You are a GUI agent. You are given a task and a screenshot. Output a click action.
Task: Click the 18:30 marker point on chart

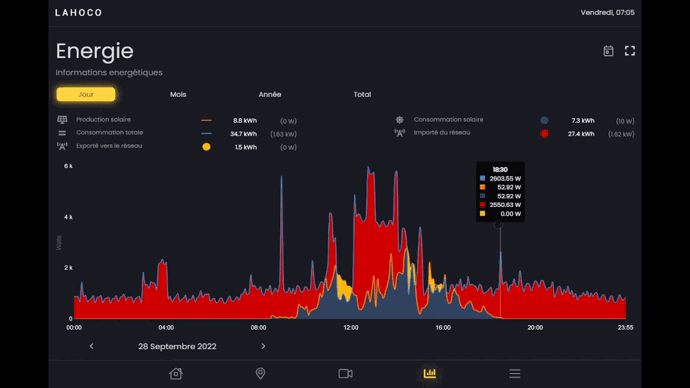coord(498,225)
